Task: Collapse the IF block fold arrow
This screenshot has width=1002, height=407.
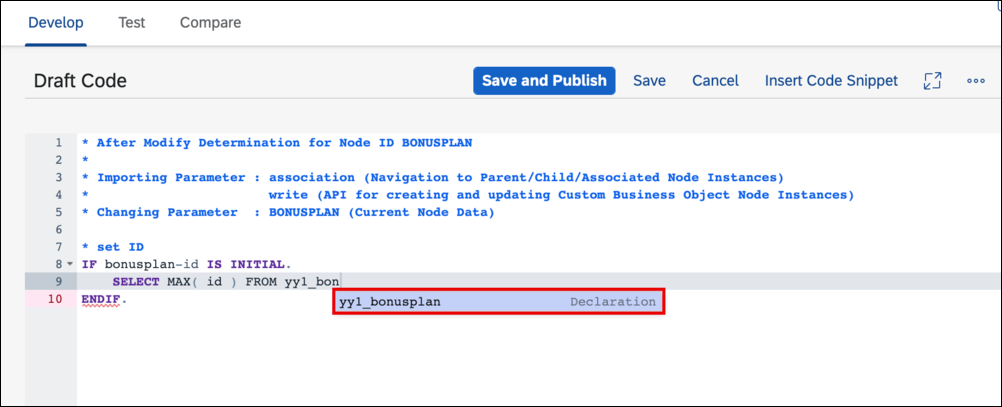Action: click(69, 264)
